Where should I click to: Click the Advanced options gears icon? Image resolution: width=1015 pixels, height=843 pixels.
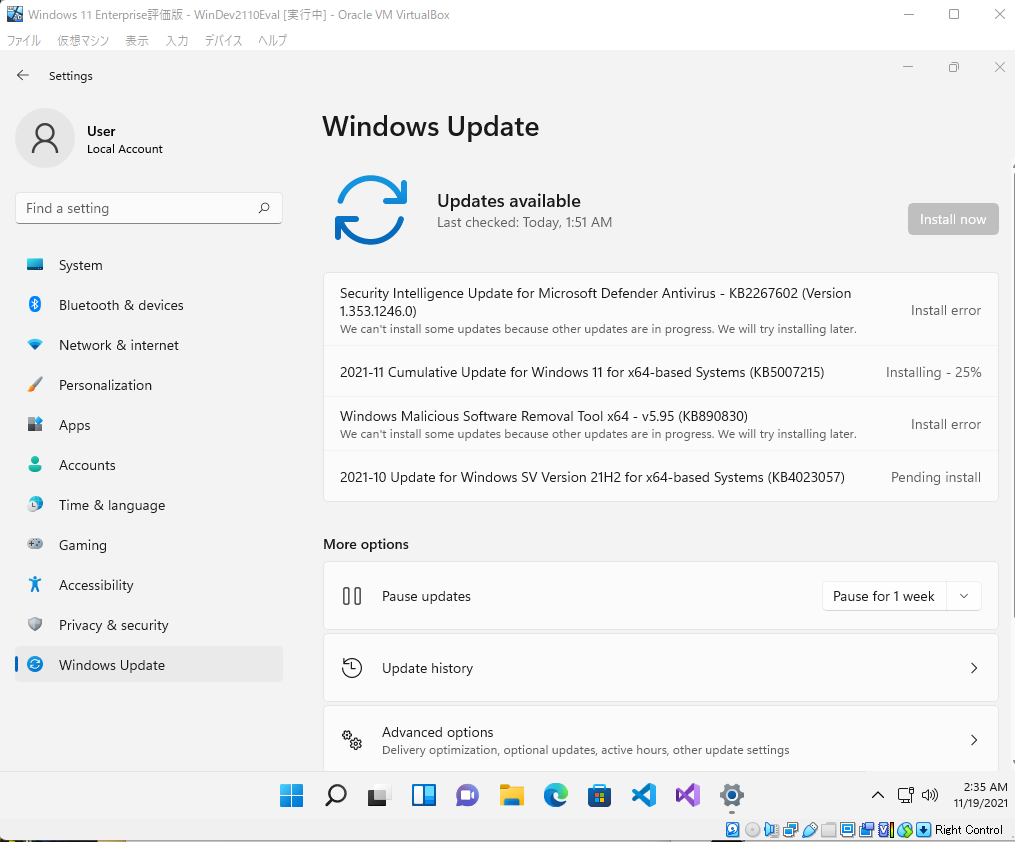coord(351,739)
